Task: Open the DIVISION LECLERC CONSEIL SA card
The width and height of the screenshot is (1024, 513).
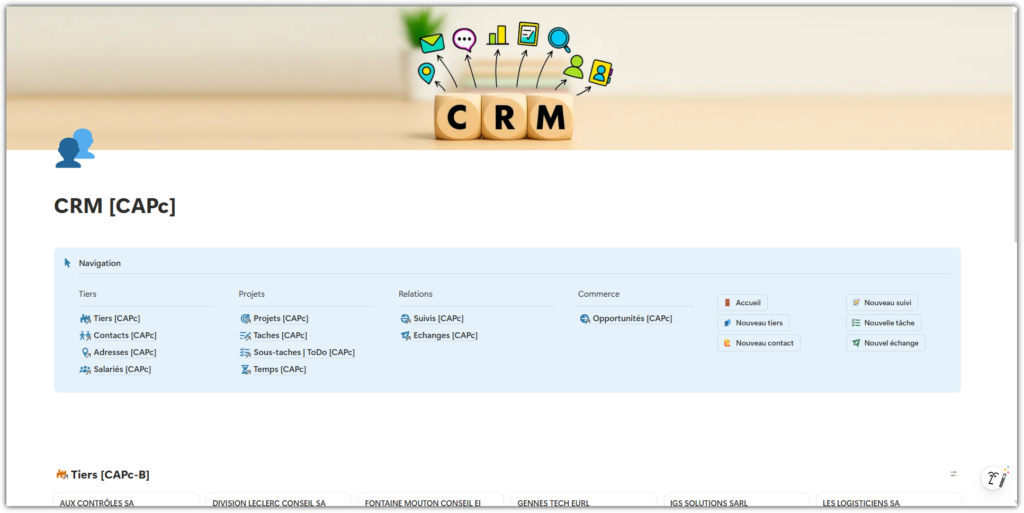Action: point(279,500)
